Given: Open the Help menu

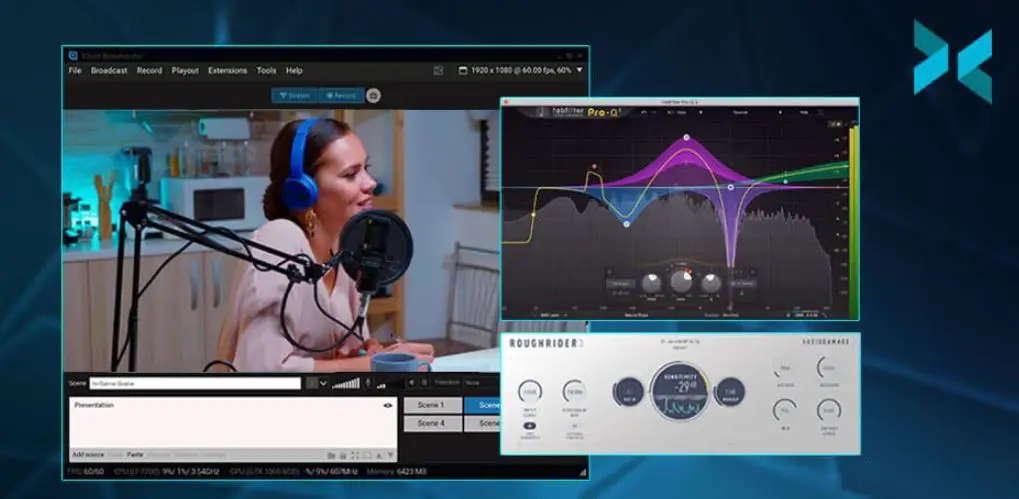Looking at the screenshot, I should [x=294, y=70].
